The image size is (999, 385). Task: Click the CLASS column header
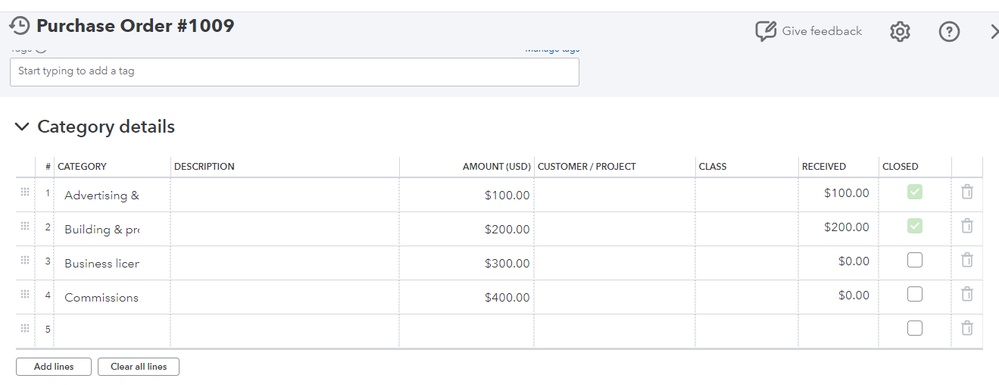[712, 166]
